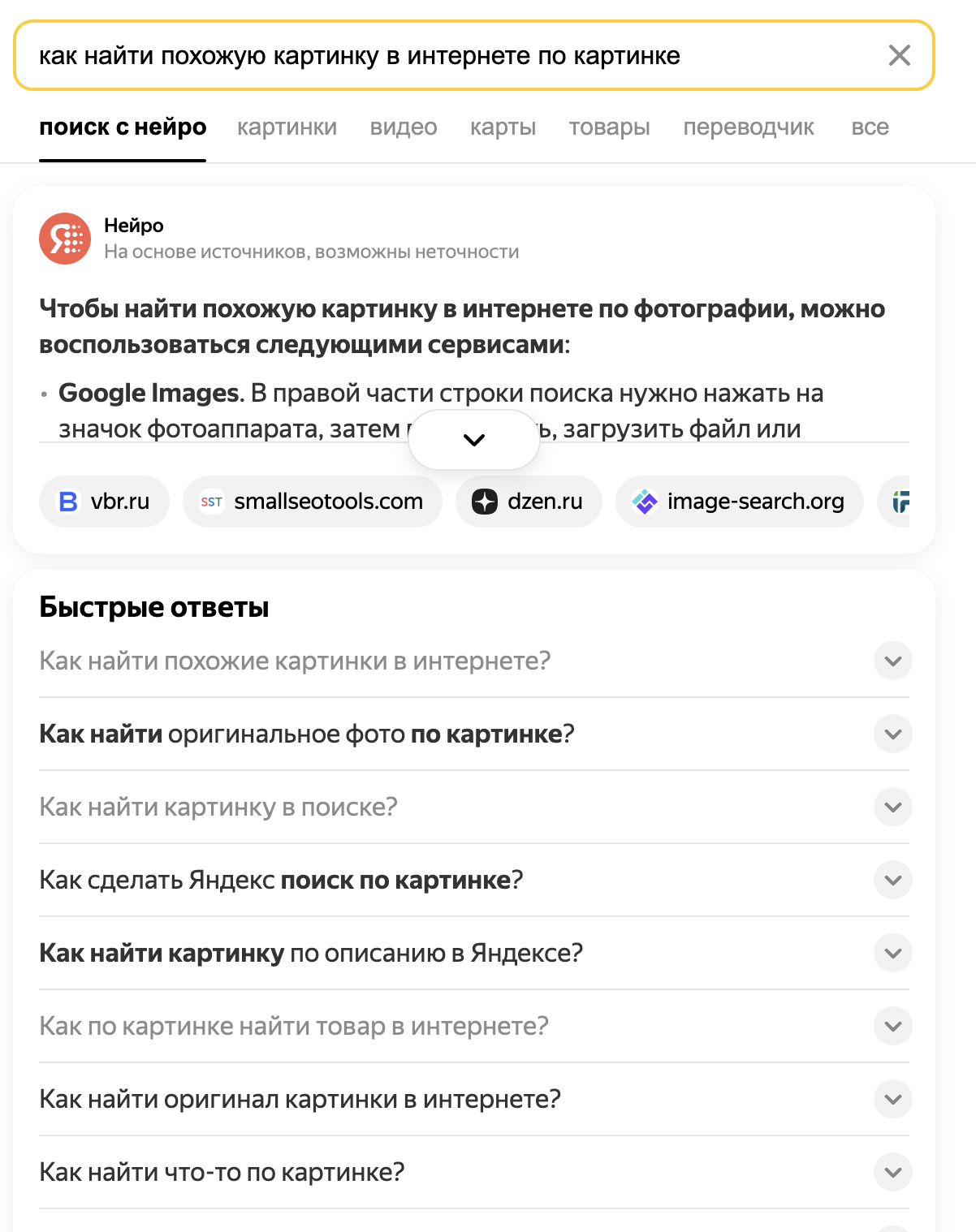Image resolution: width=976 pixels, height=1232 pixels.
Task: Go to the переводчик tab
Action: pyautogui.click(x=748, y=127)
